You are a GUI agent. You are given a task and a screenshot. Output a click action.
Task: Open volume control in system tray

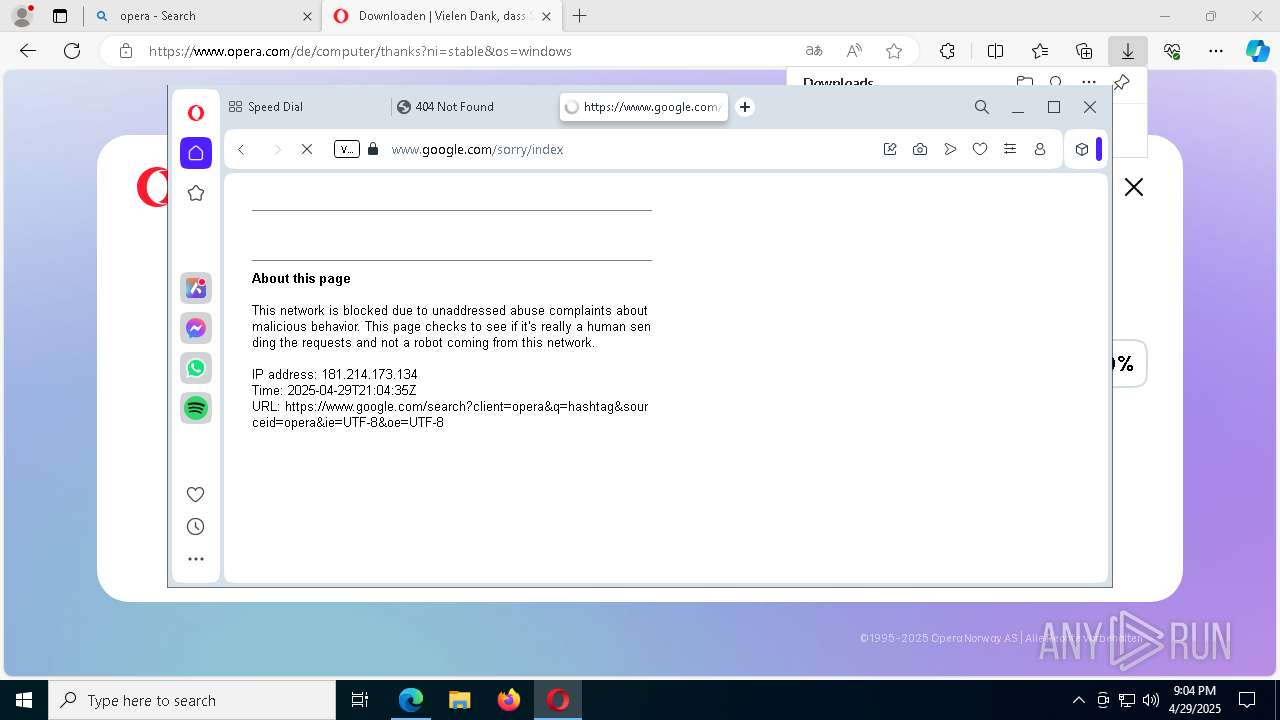coord(1151,700)
